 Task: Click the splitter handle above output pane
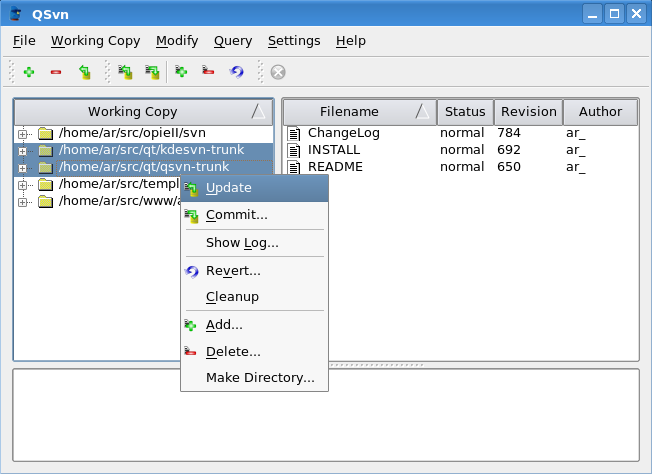pos(376,365)
